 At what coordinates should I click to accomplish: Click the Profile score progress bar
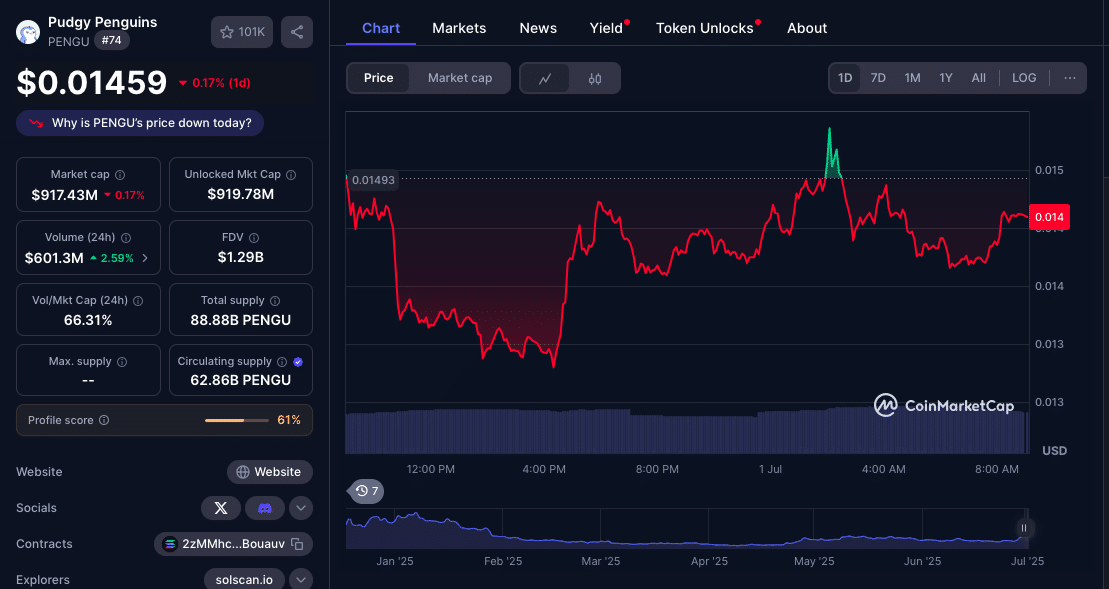coord(237,420)
